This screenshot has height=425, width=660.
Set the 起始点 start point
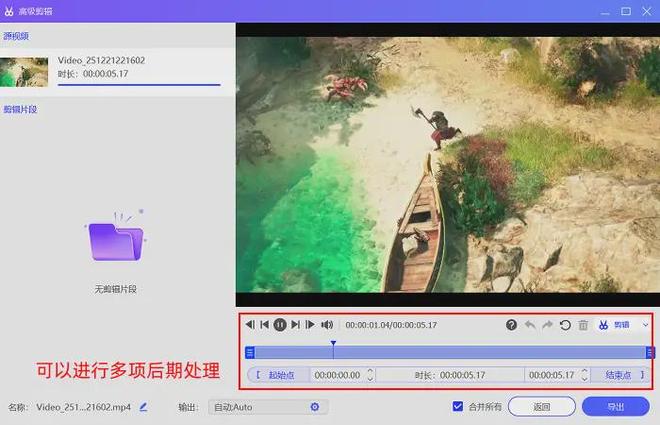(279, 375)
